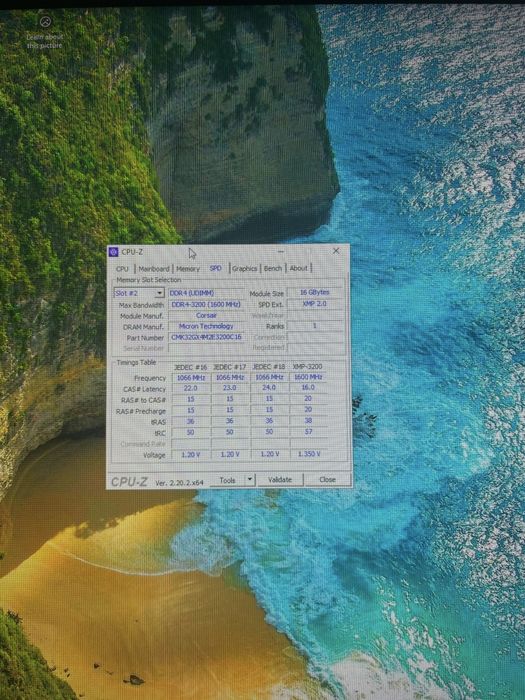Select the SPD tab
This screenshot has width=525, height=700.
click(x=216, y=268)
